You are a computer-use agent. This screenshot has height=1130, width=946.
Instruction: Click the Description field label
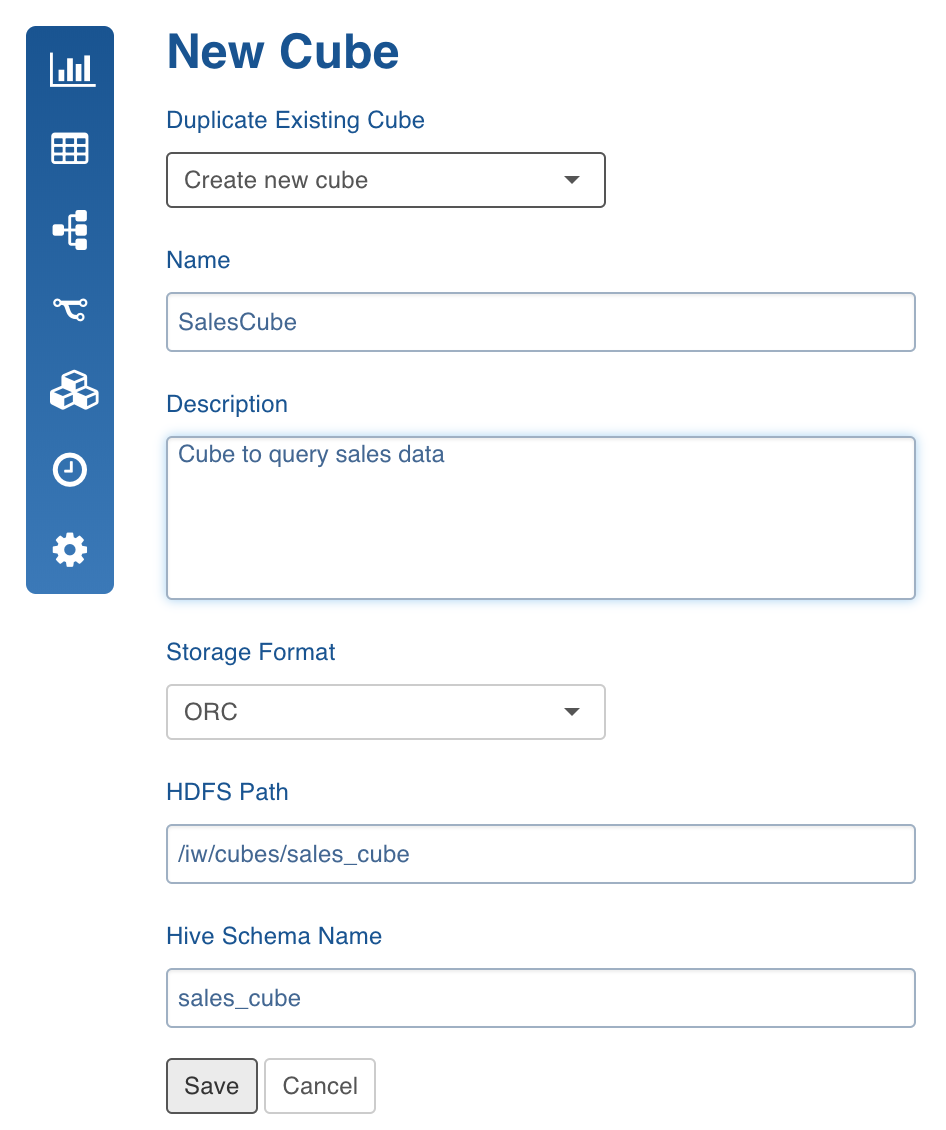tap(227, 404)
